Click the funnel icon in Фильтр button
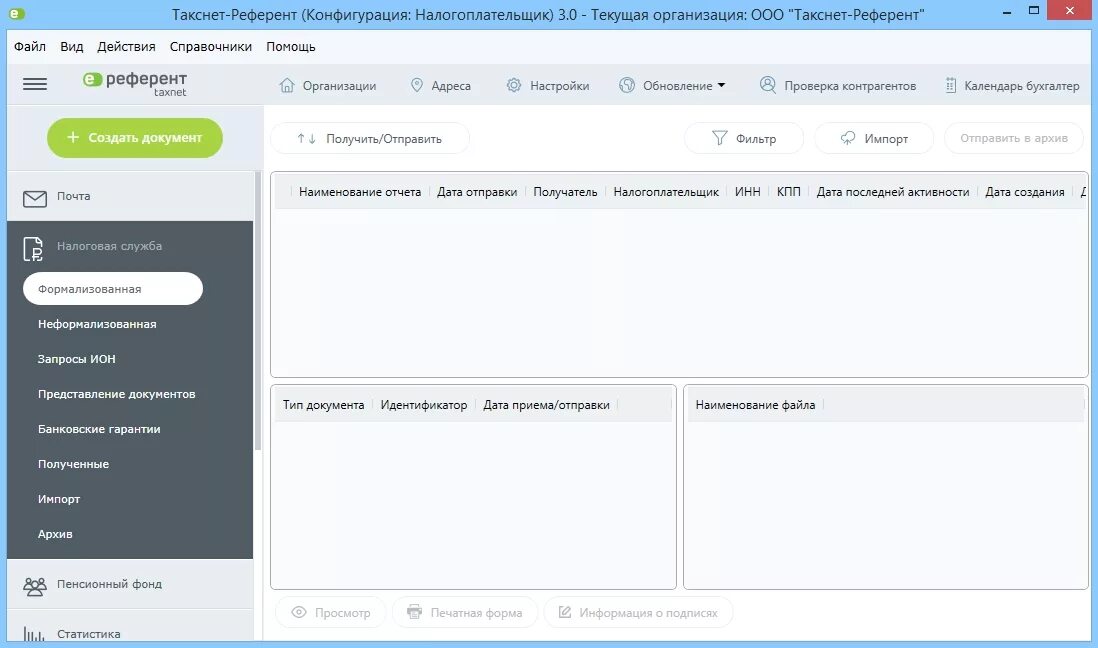Viewport: 1098px width, 648px height. [719, 138]
